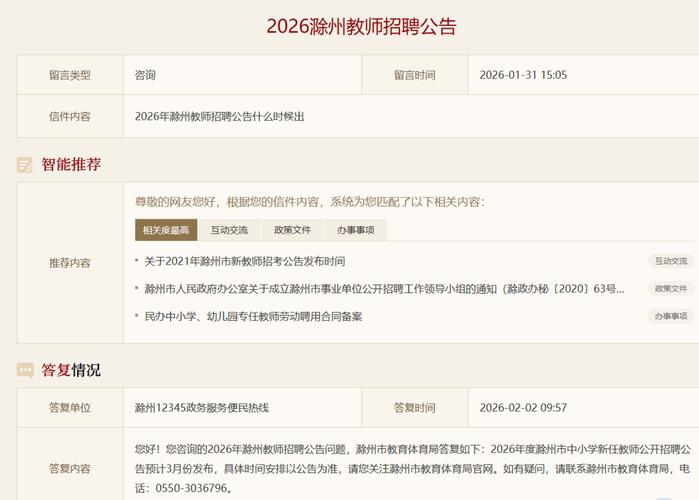Click the 留言类型 label cell
This screenshot has height=500, width=699.
pyautogui.click(x=70, y=75)
